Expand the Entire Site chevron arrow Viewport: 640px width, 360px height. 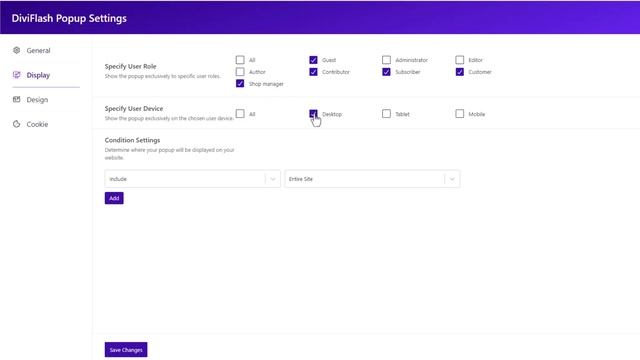(452, 179)
